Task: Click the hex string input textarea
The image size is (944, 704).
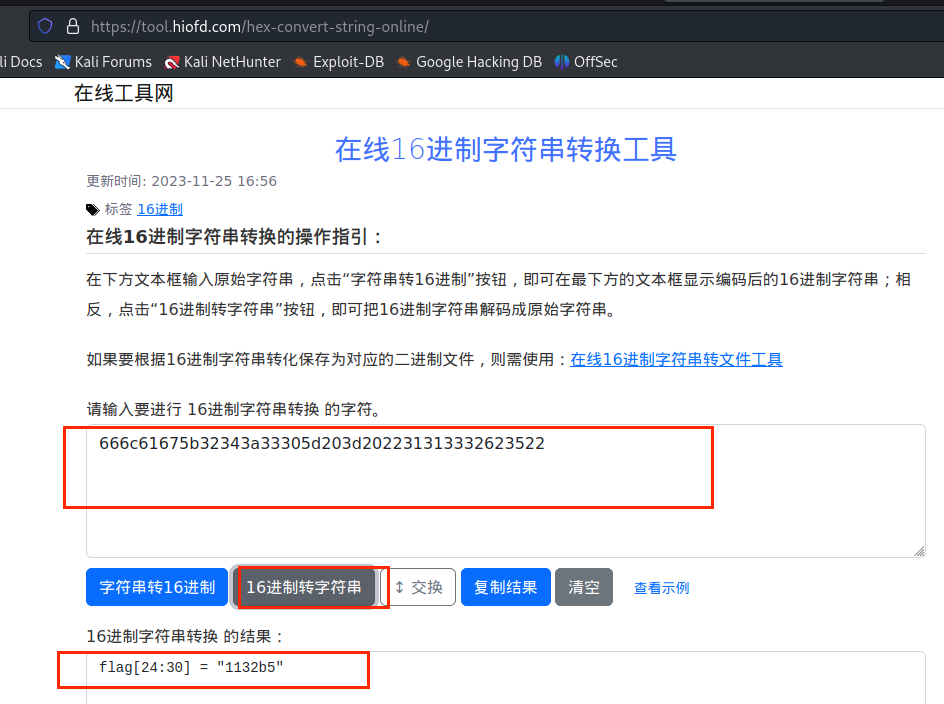Action: pyautogui.click(x=506, y=491)
